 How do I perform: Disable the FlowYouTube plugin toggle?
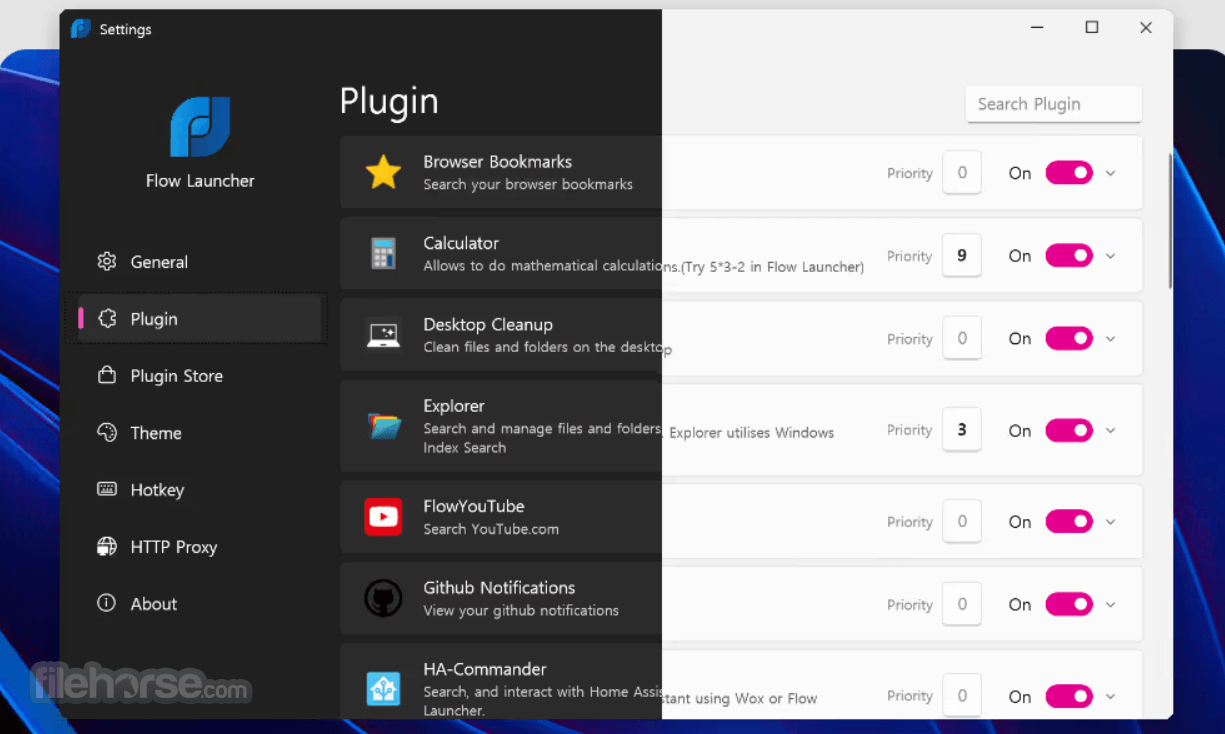[1069, 522]
